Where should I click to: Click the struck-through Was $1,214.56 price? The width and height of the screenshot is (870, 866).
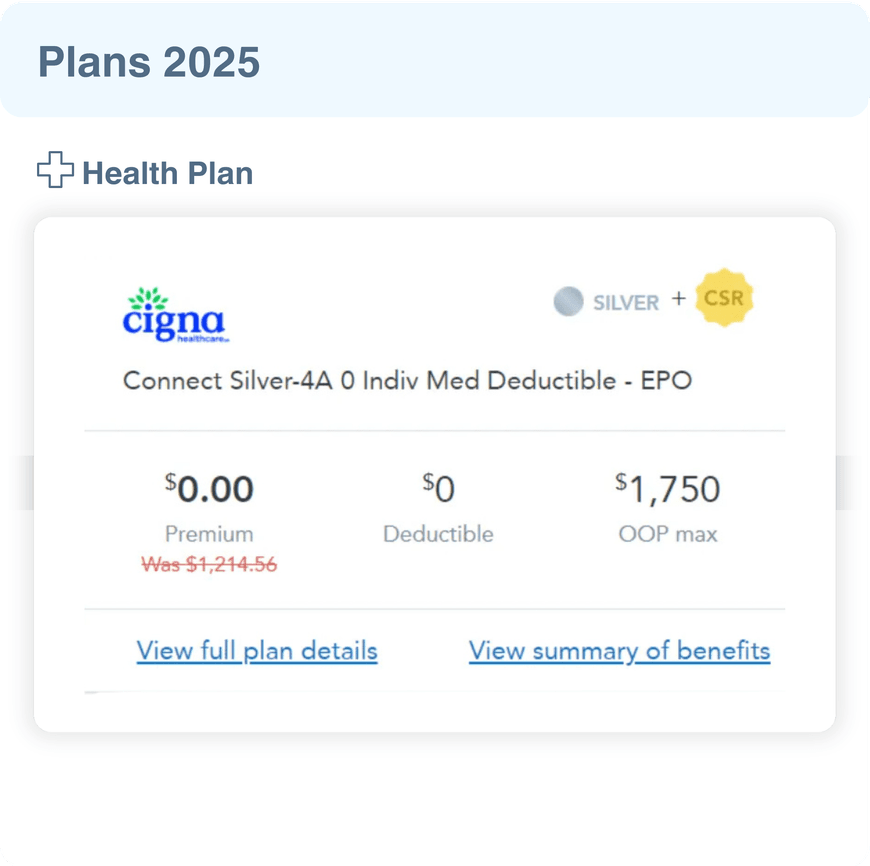(209, 565)
